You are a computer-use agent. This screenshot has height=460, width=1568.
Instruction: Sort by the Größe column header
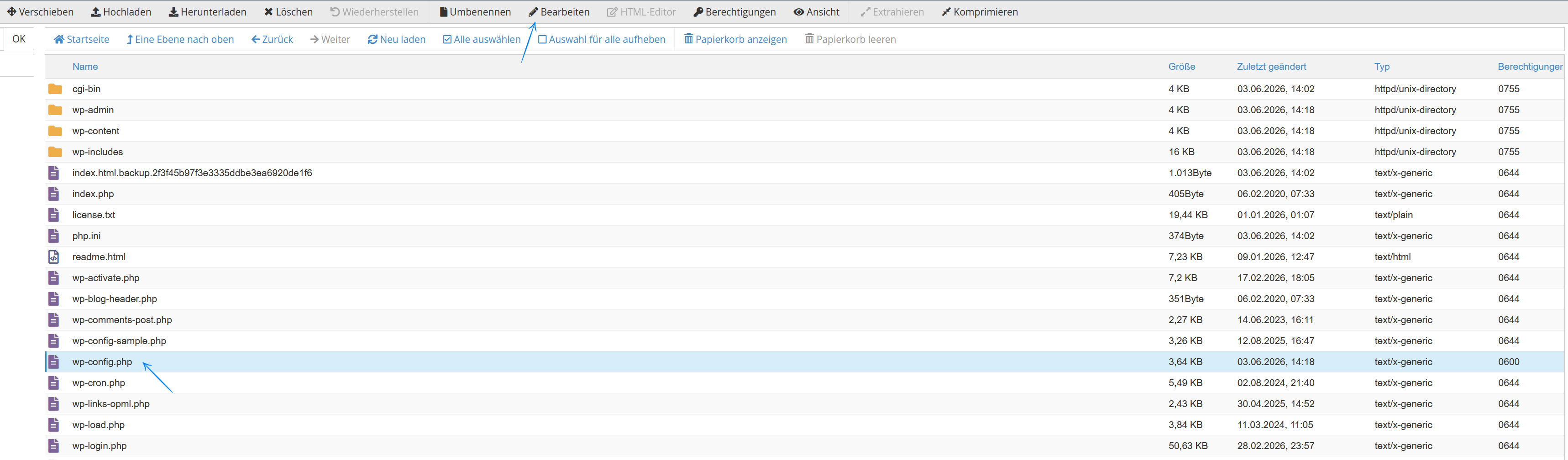click(x=1181, y=67)
